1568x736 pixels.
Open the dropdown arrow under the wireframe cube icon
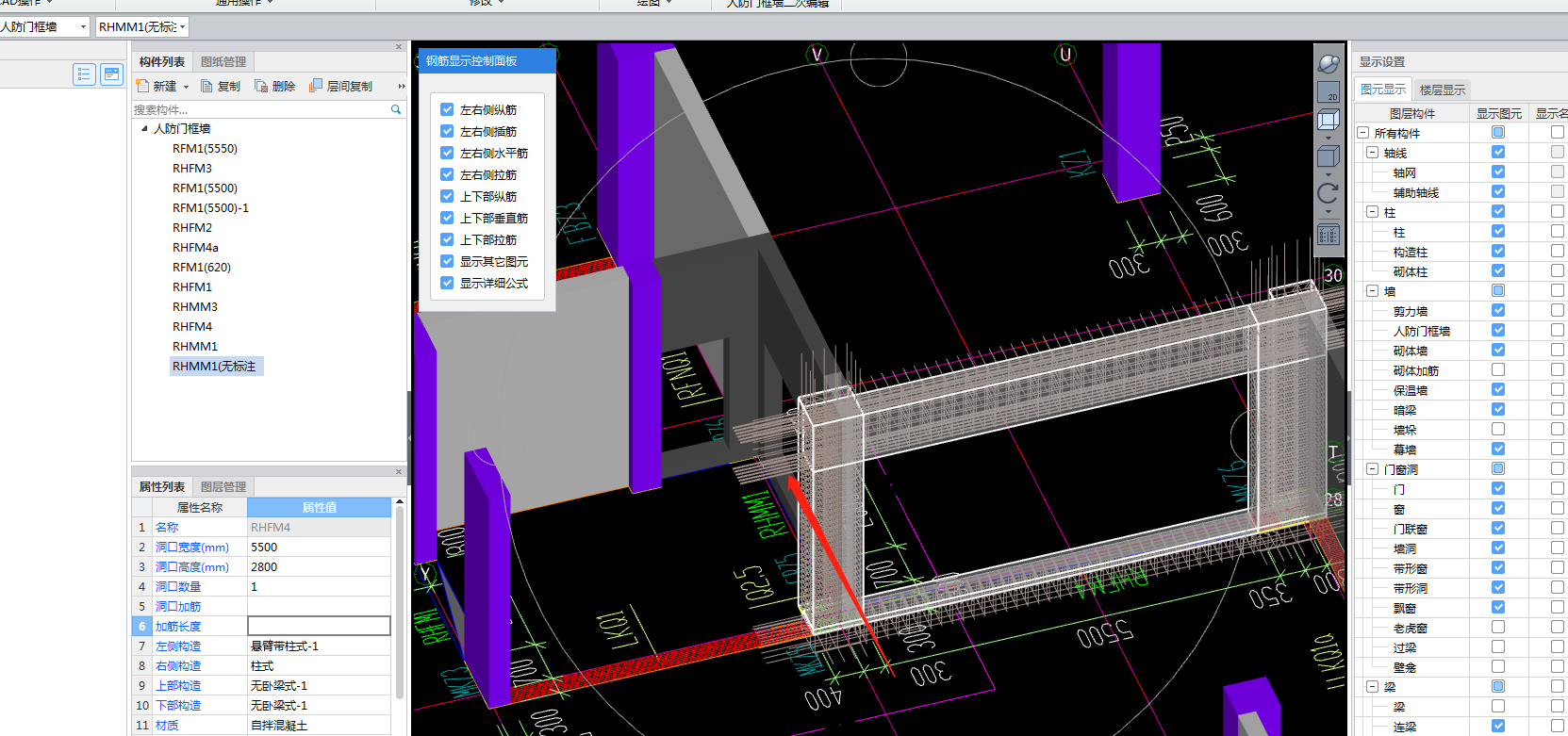[1328, 138]
